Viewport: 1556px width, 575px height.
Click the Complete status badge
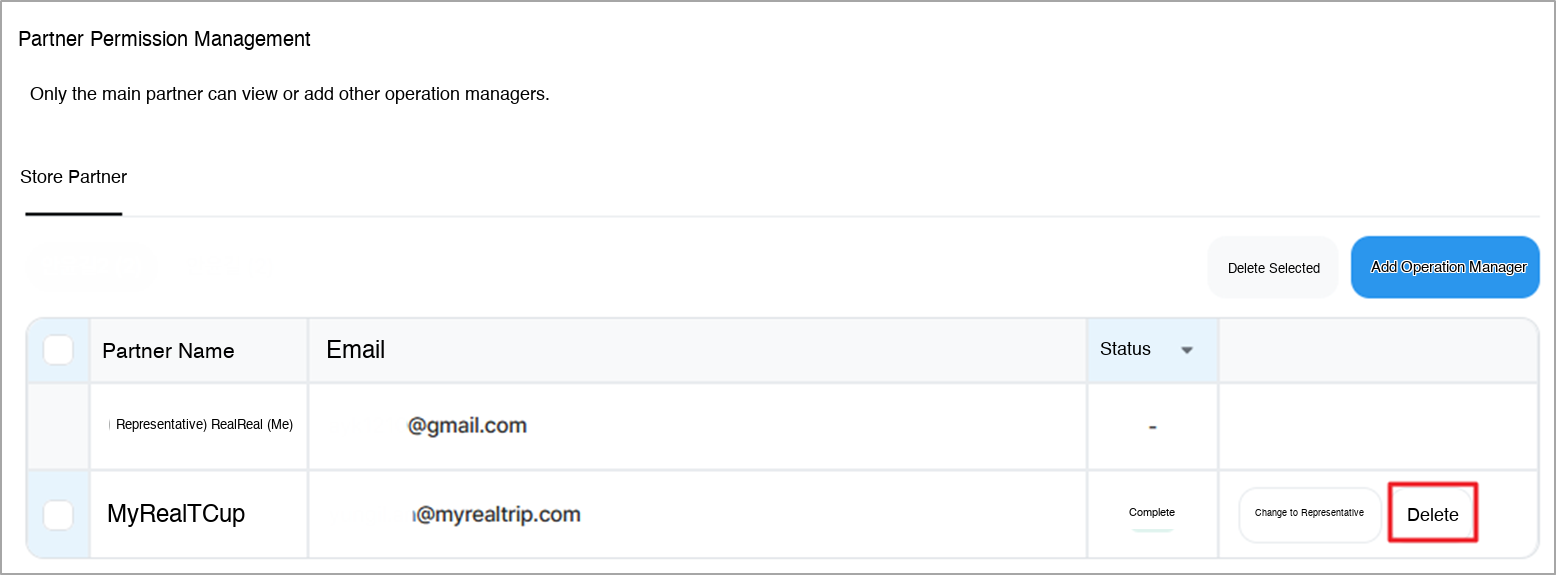click(1152, 513)
